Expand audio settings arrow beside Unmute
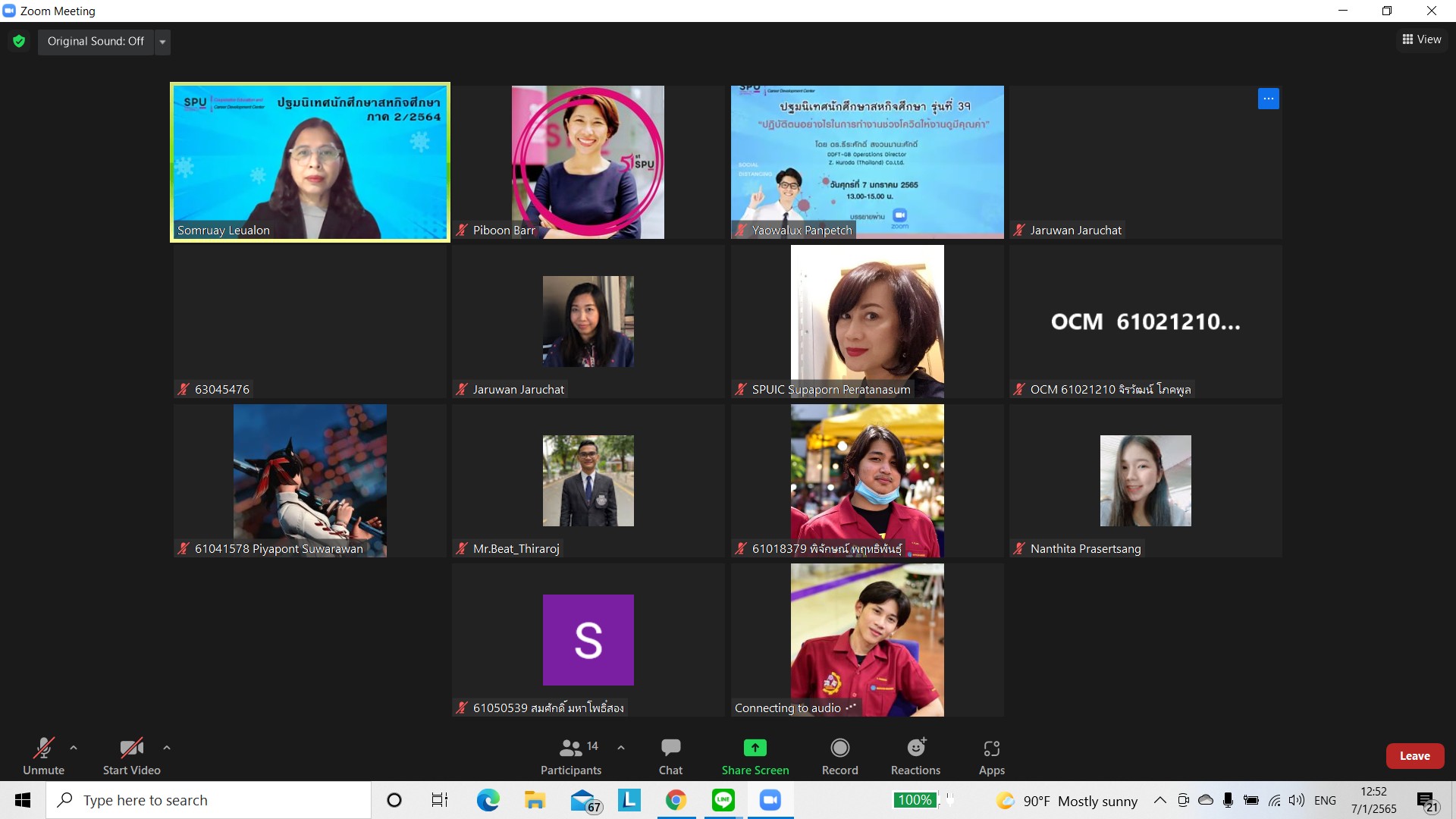Screen dimensions: 1456x819 point(74,748)
